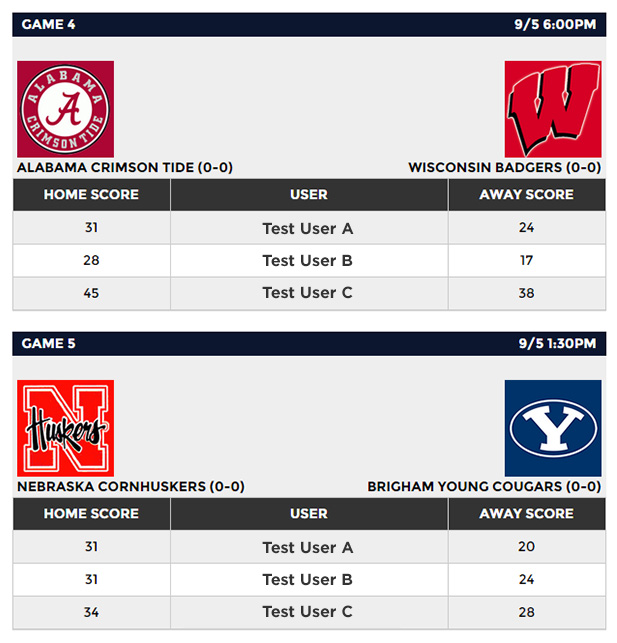The image size is (617, 643).
Task: Click the Alabama Crimson Tide logo
Action: coord(66,109)
